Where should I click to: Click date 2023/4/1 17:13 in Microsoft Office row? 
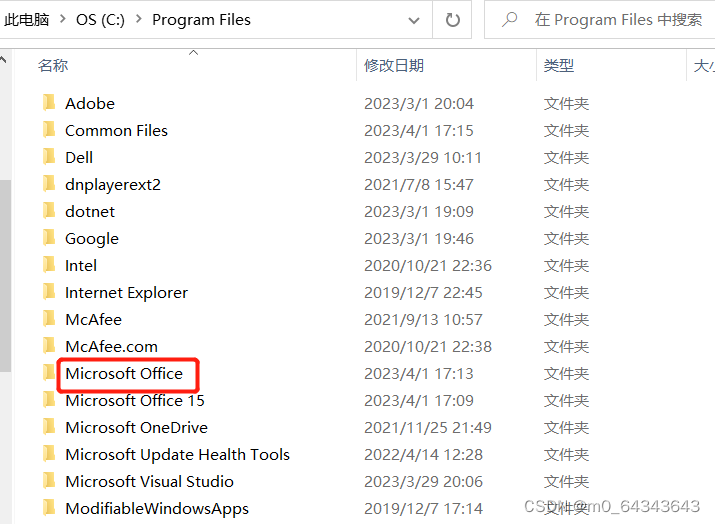[419, 374]
